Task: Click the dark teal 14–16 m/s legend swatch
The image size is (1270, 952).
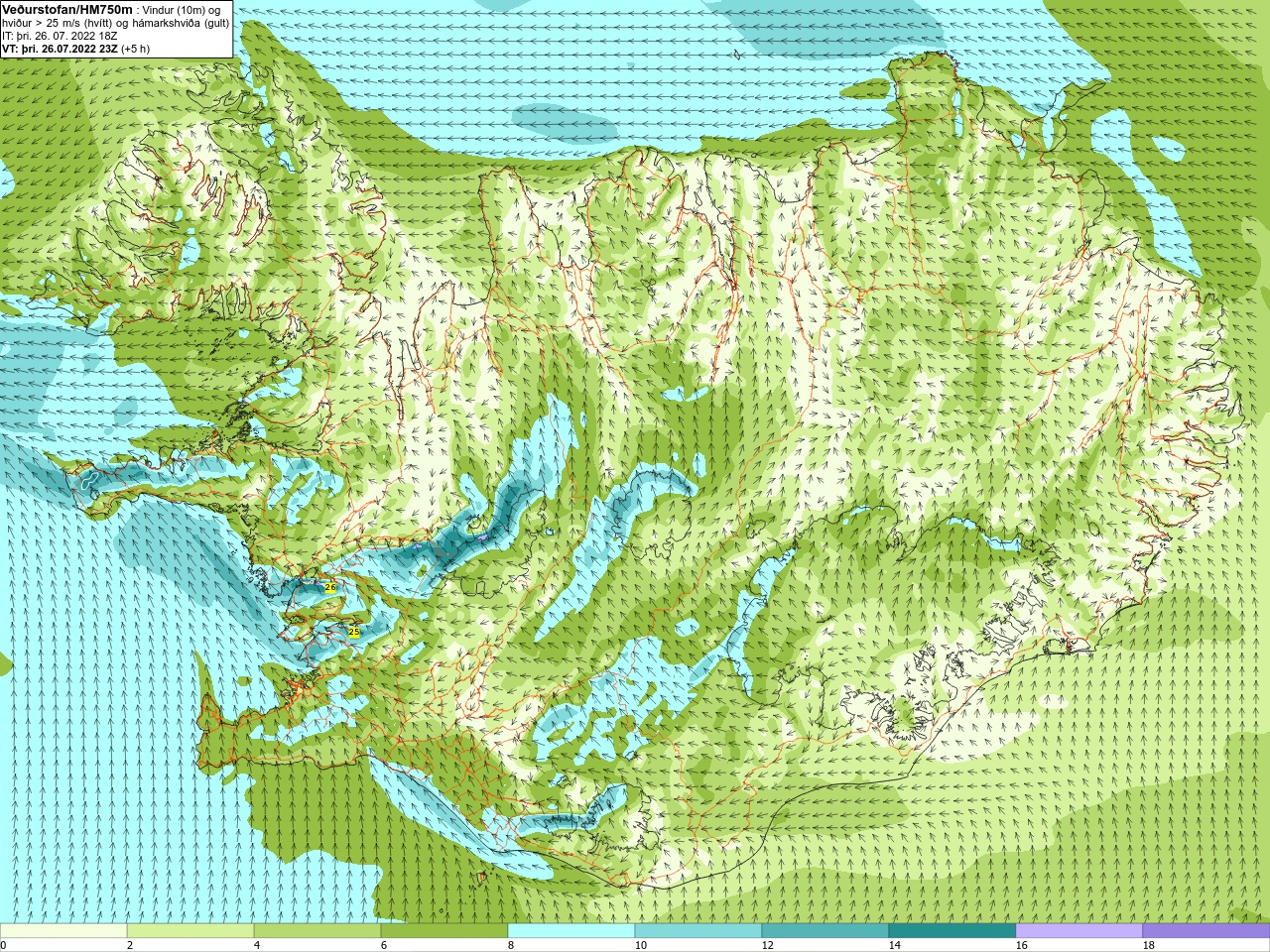Action: click(x=952, y=931)
